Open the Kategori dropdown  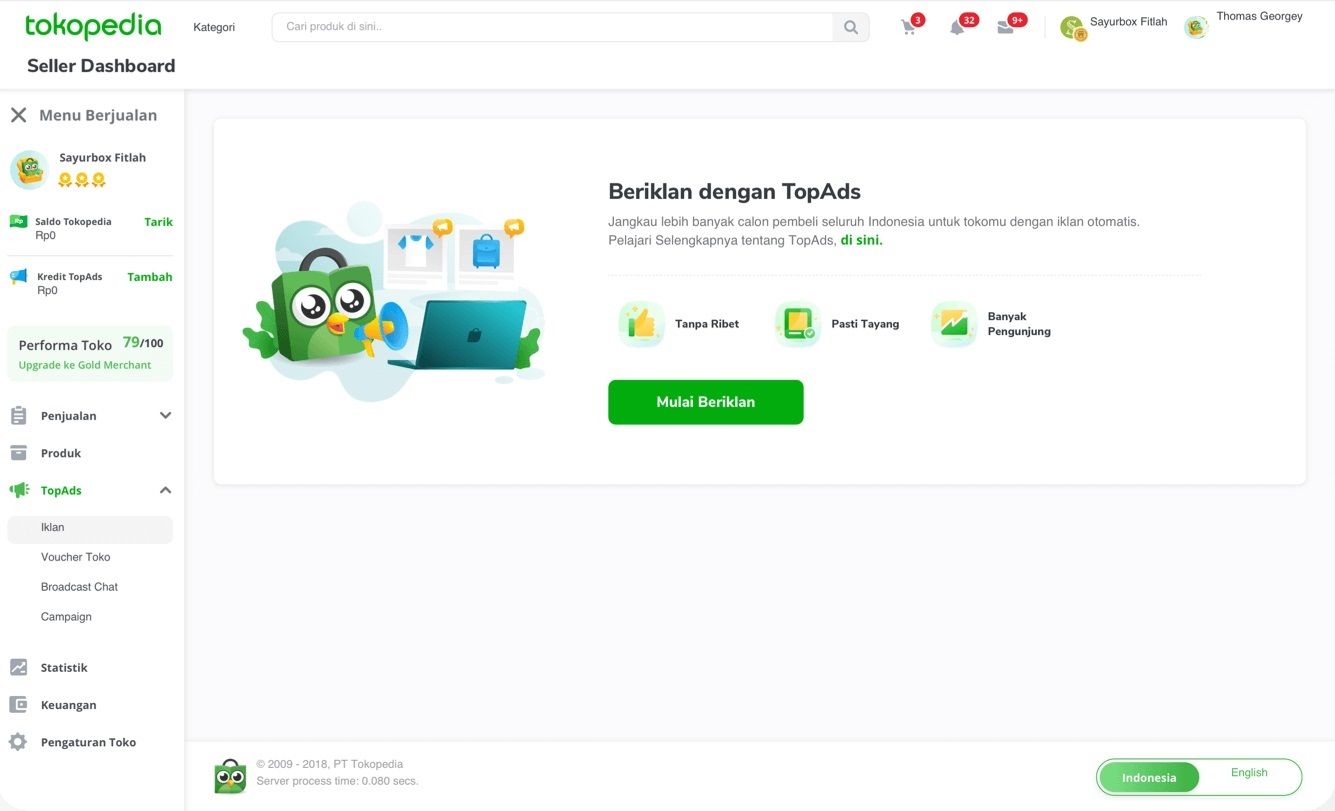click(214, 27)
